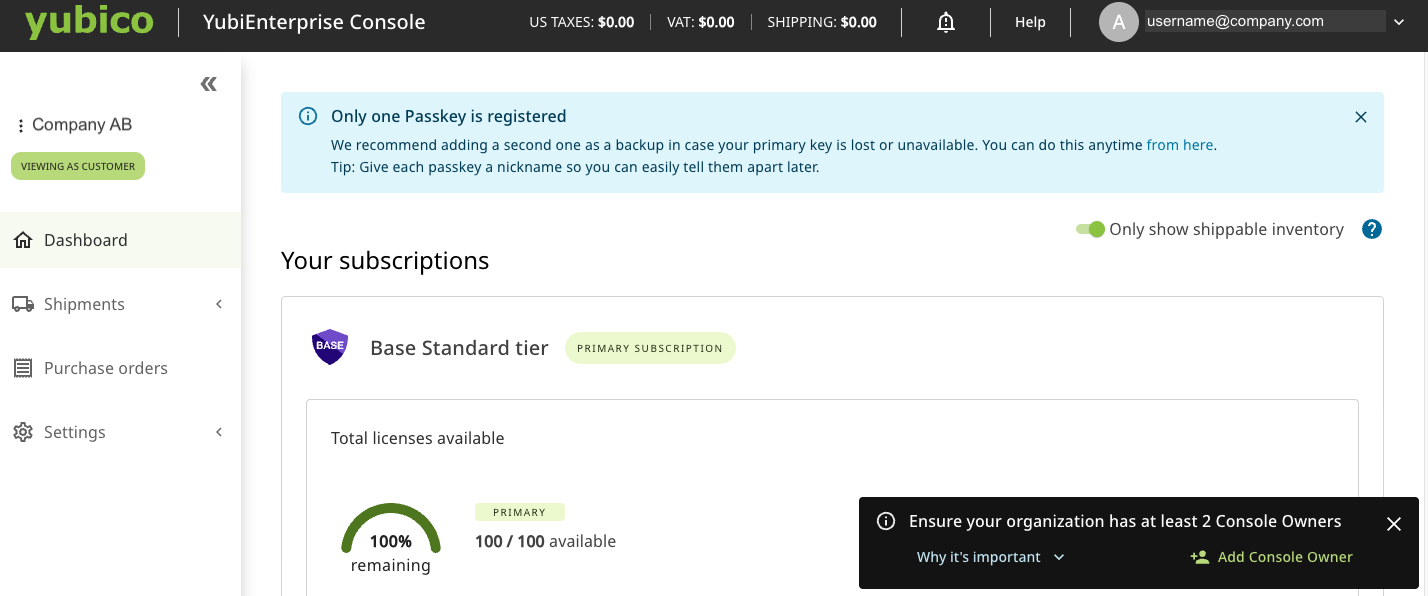Click the 100% remaining gauge
Image resolution: width=1428 pixels, height=596 pixels.
click(391, 538)
